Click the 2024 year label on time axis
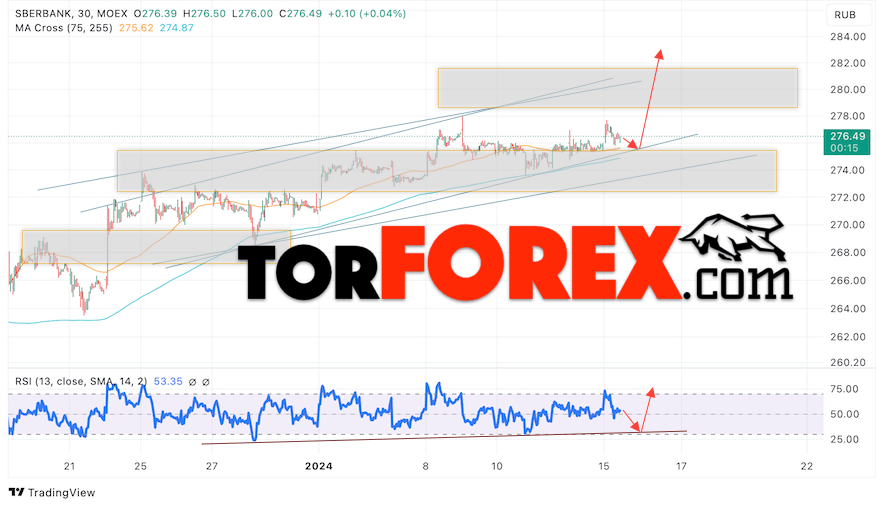 click(319, 466)
